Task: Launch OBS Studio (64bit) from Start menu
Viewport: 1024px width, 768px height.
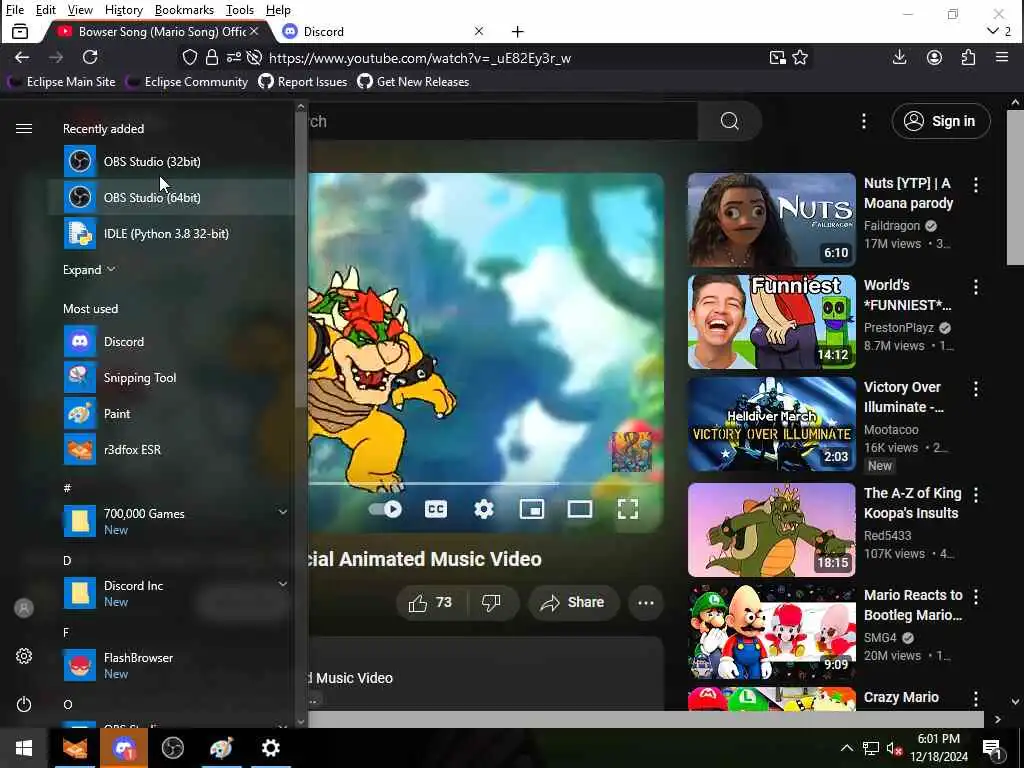Action: 171,197
